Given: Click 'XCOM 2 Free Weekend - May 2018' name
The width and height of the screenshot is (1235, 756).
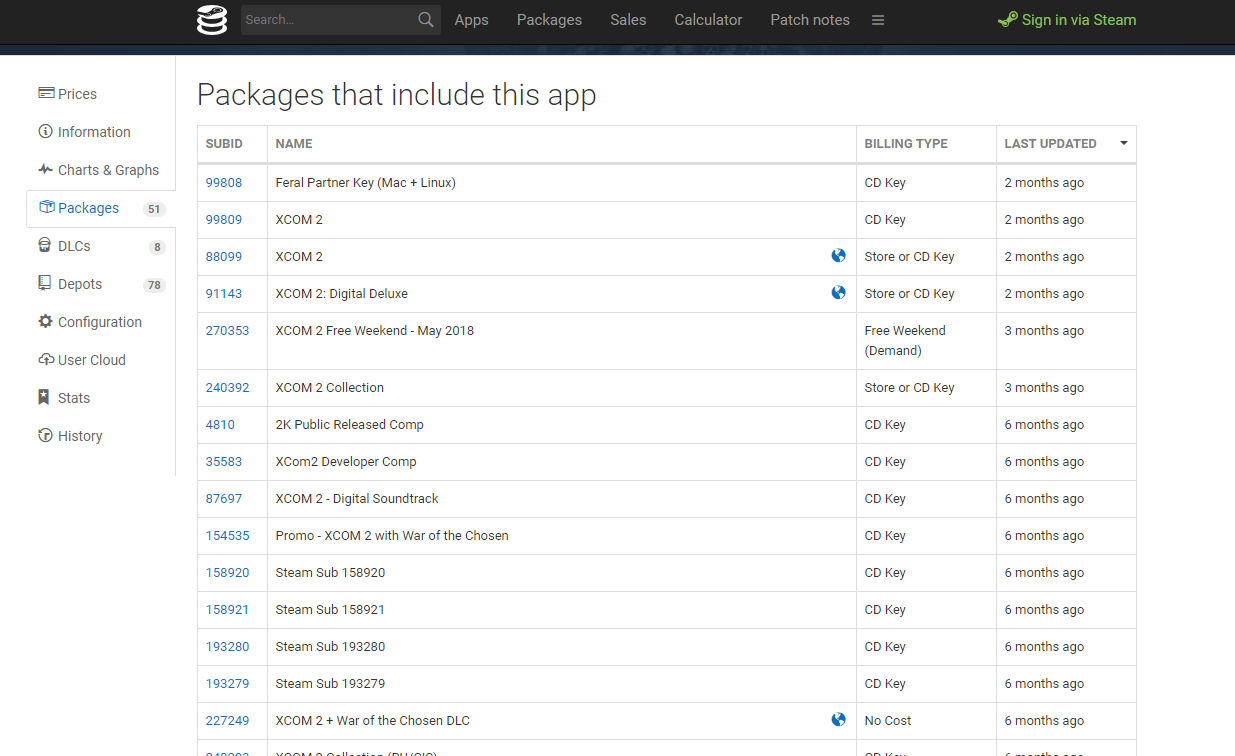Looking at the screenshot, I should click(375, 331).
